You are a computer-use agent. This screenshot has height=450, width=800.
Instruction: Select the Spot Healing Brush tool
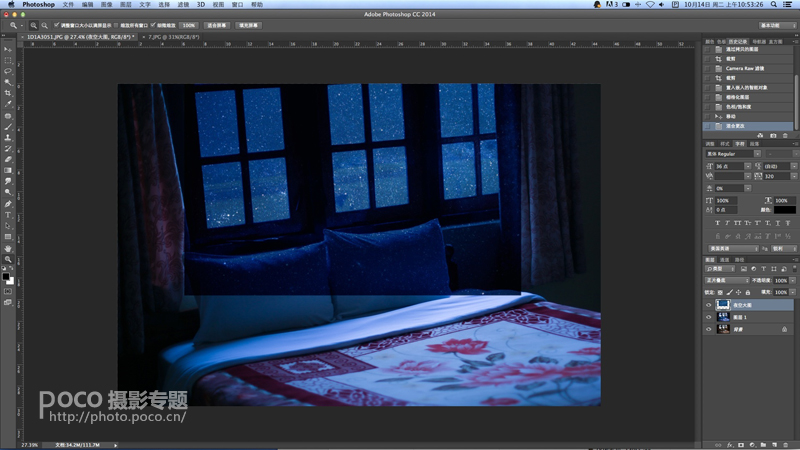8,116
